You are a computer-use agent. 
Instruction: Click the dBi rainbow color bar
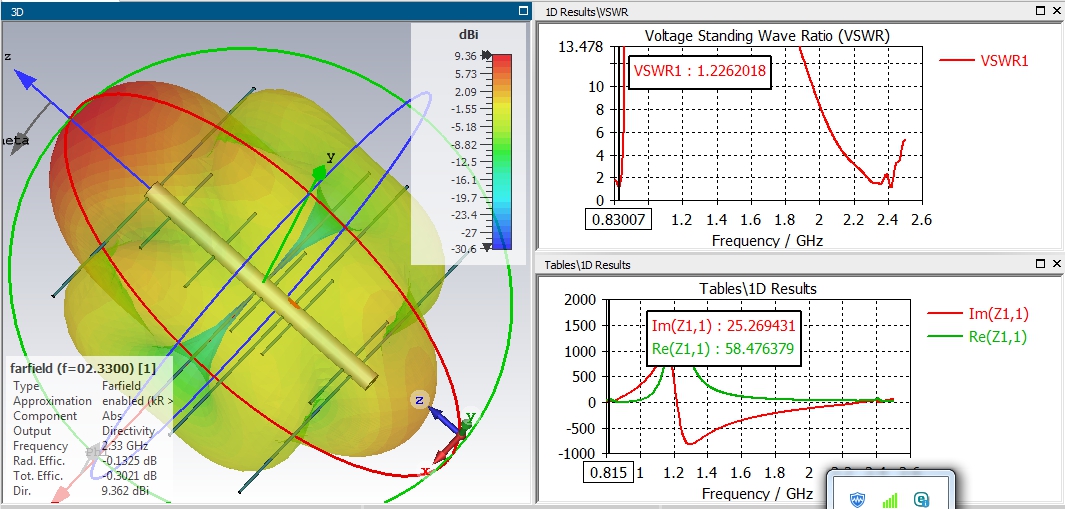[x=501, y=152]
